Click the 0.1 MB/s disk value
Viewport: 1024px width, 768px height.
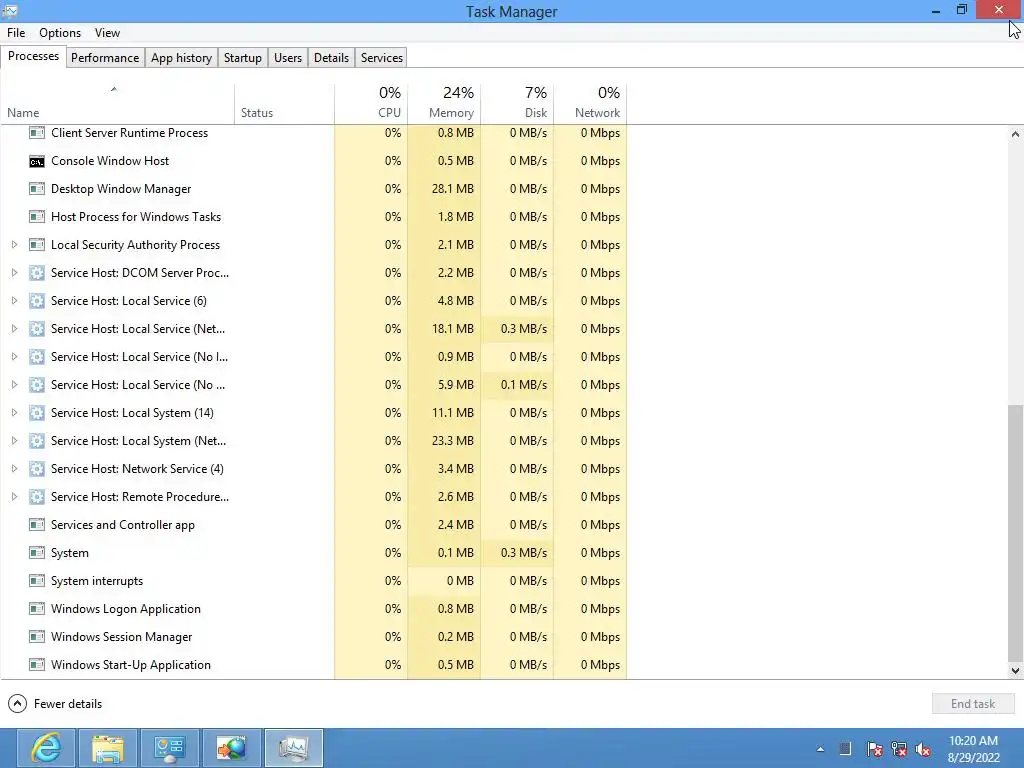(524, 385)
